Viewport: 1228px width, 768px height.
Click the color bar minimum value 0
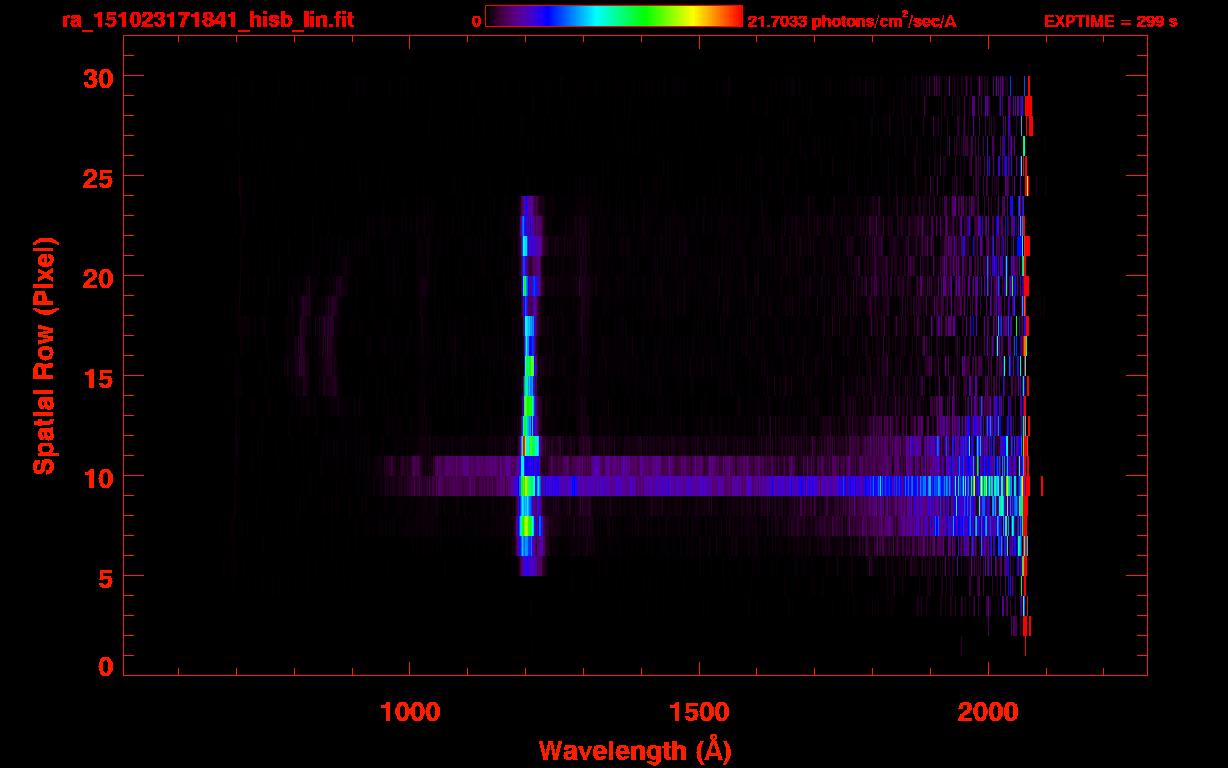point(477,21)
